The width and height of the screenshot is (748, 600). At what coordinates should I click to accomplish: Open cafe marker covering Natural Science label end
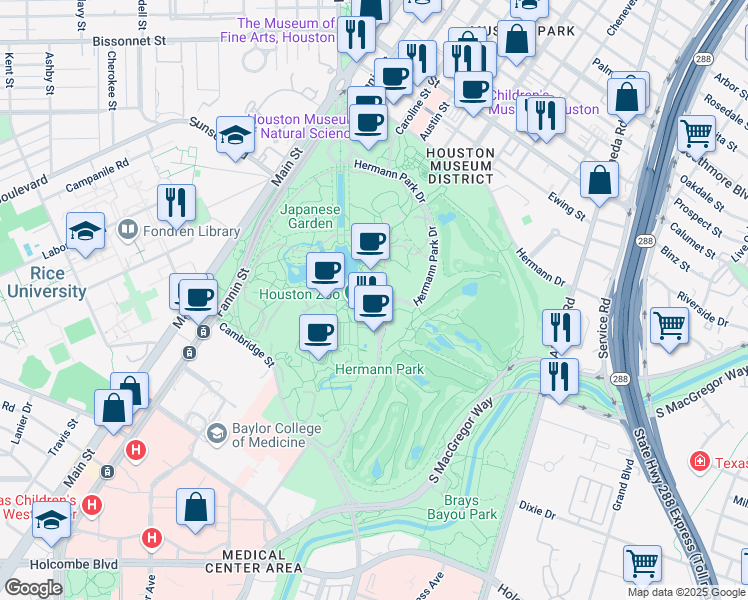click(x=368, y=124)
